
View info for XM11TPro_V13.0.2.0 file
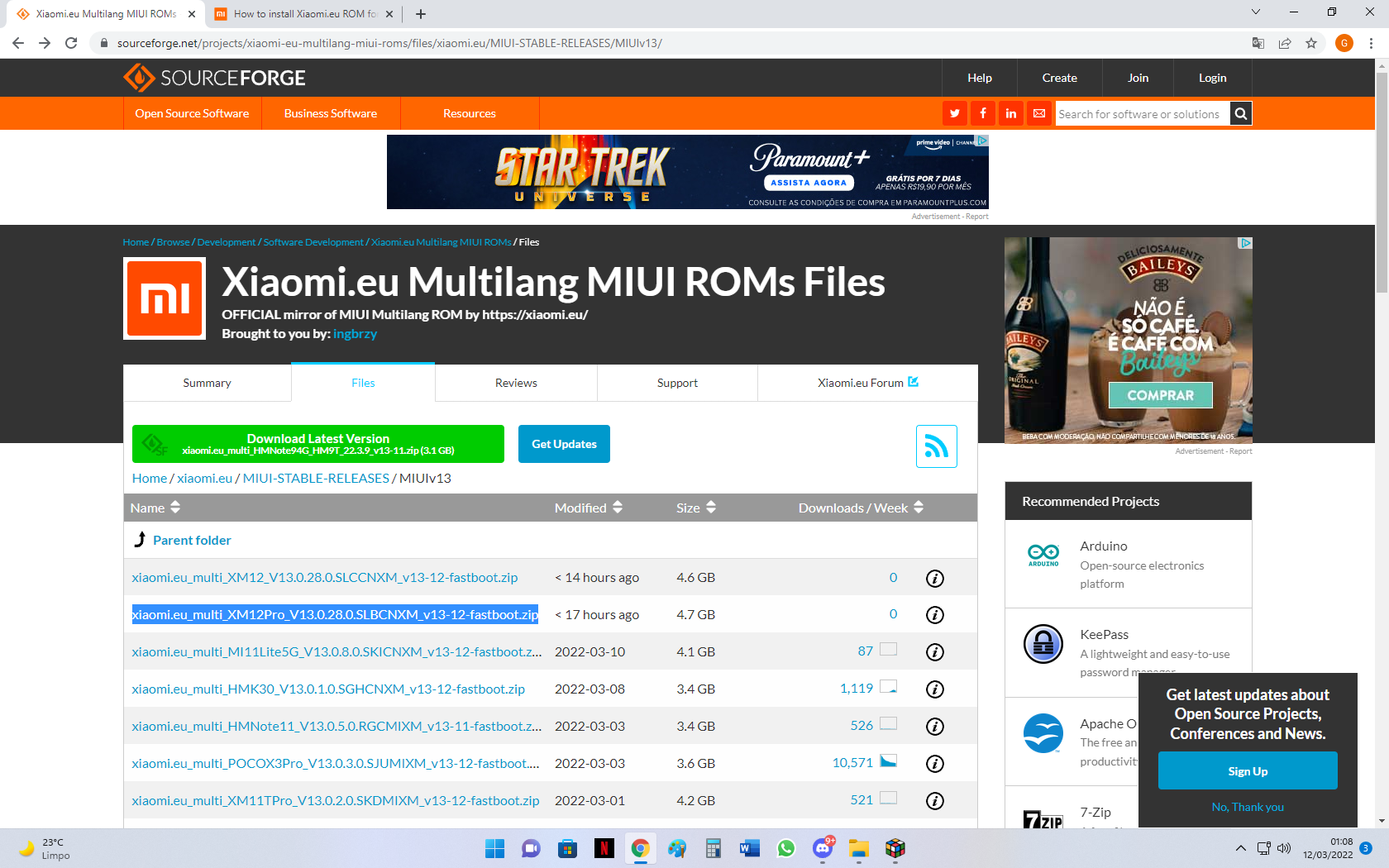935,801
